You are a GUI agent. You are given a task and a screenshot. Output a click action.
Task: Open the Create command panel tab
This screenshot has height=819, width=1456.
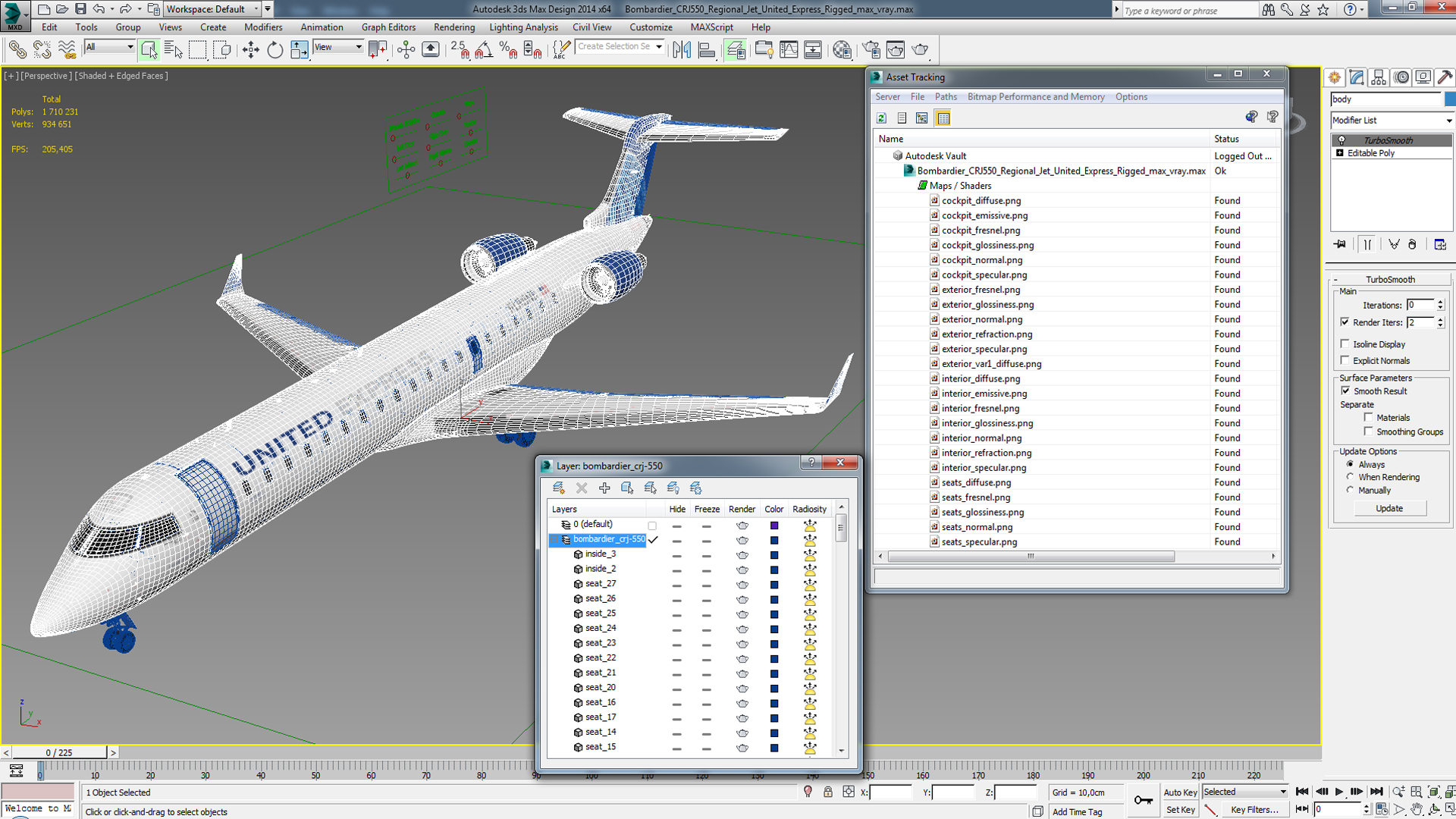[1335, 77]
